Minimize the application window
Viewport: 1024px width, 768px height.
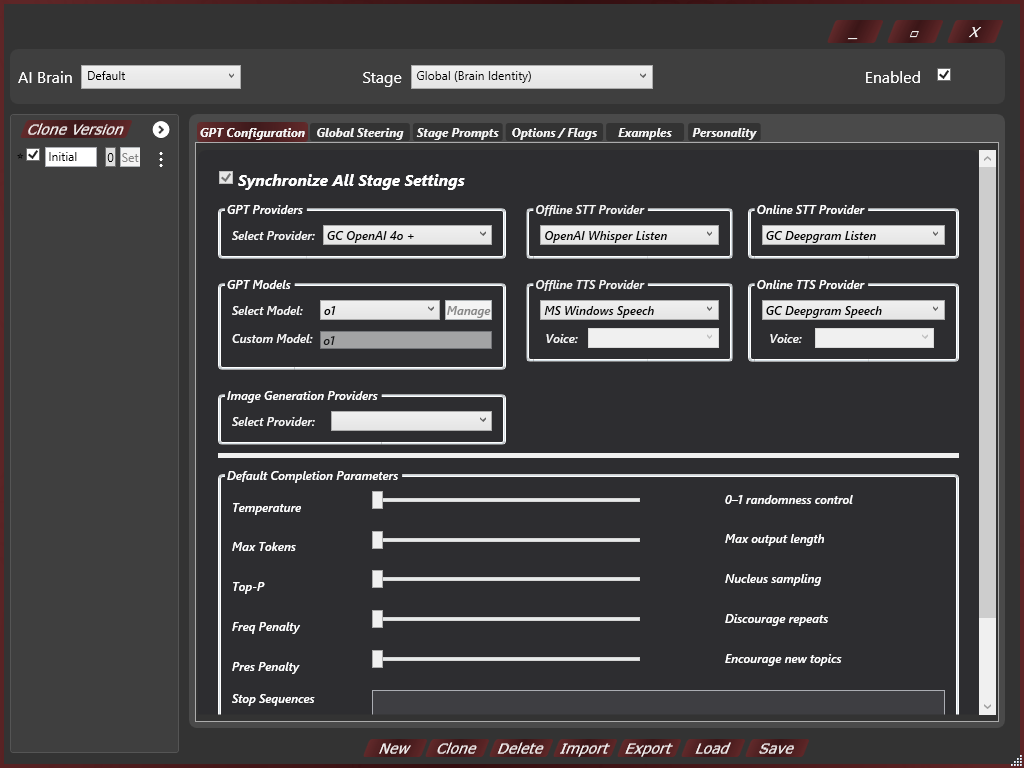pos(853,33)
